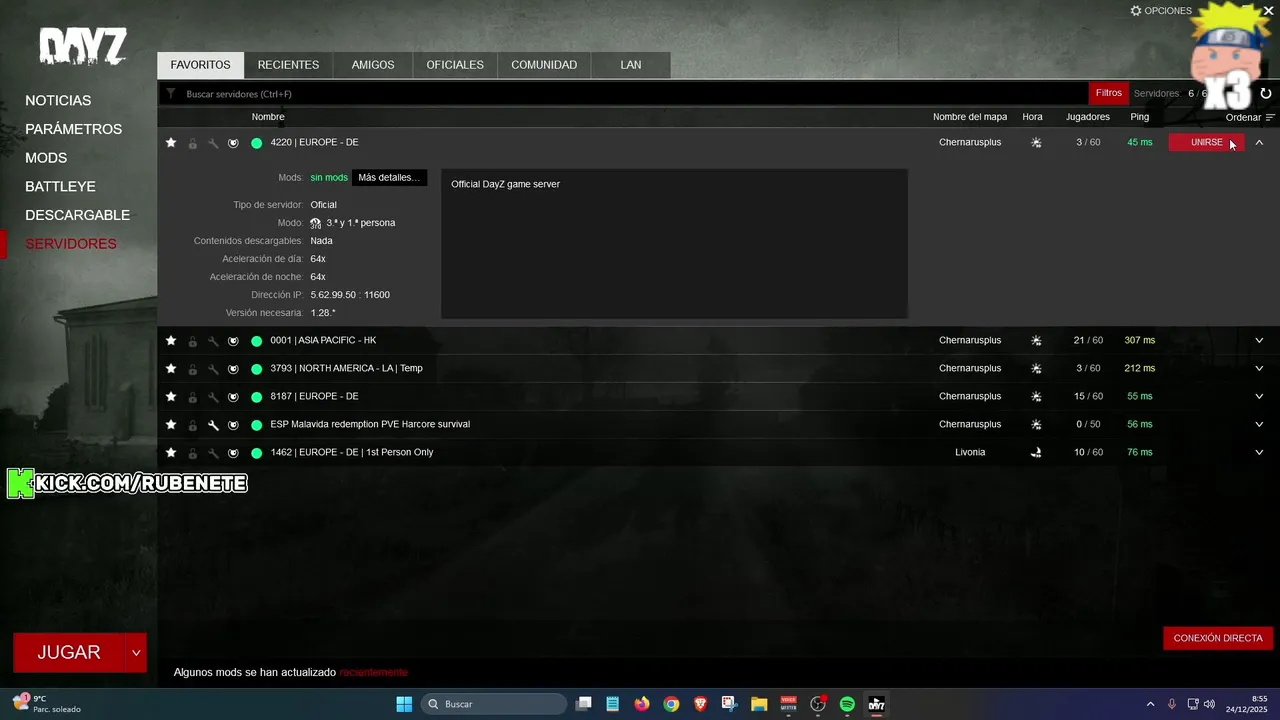Switch to the AMIGOS tab
The width and height of the screenshot is (1280, 720).
373,65
